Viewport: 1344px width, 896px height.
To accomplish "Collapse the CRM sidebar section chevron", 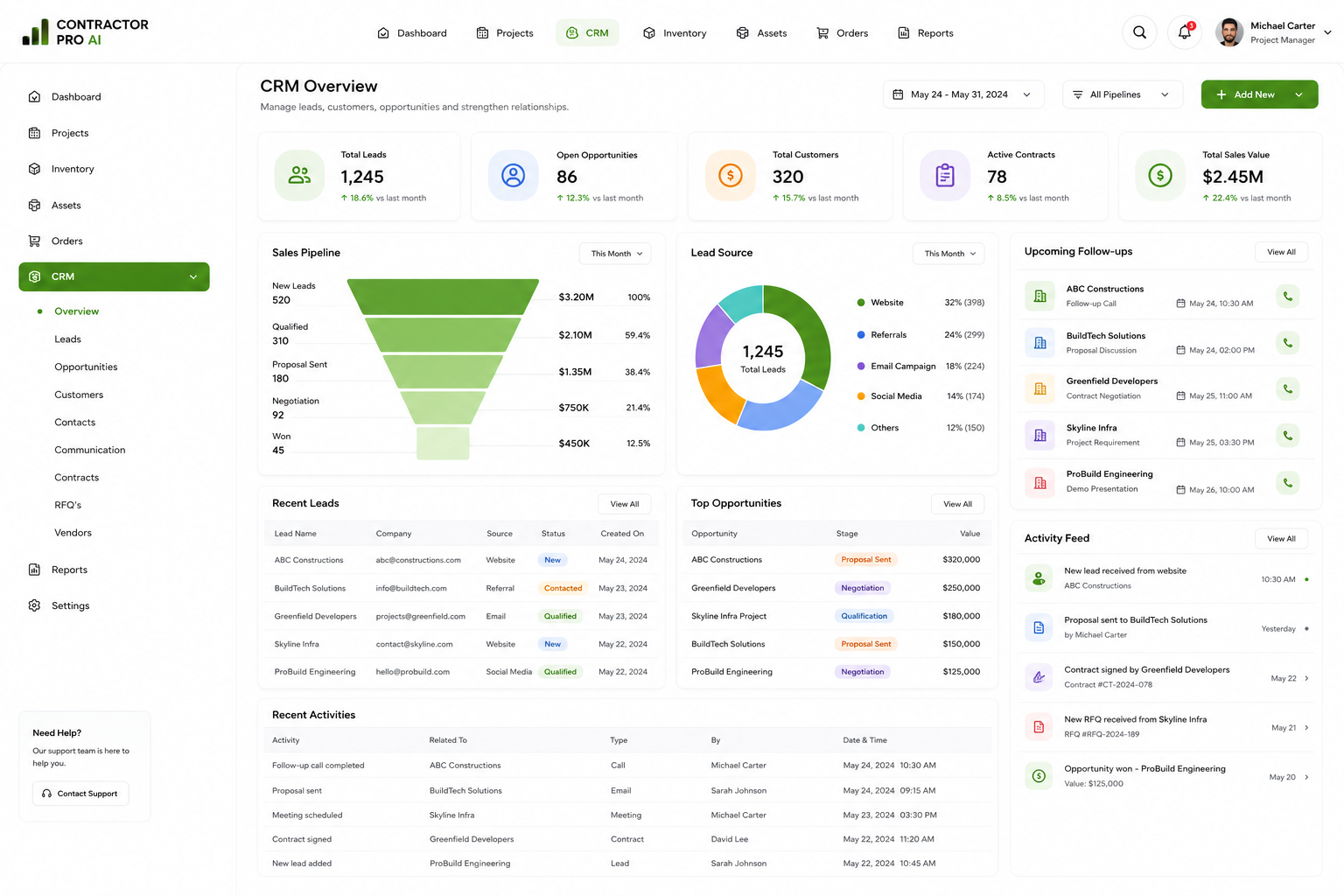I will click(x=193, y=277).
